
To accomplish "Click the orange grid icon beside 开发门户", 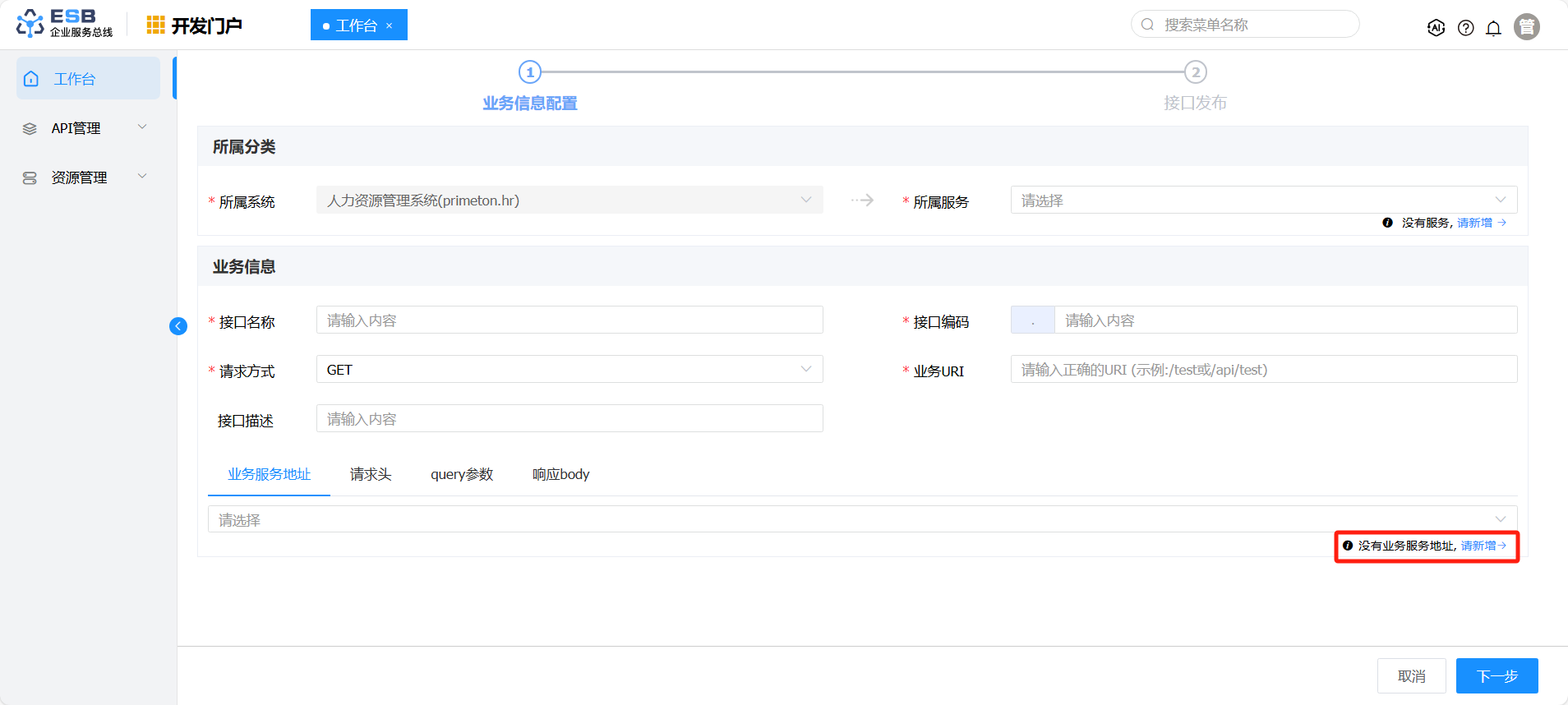I will click(155, 25).
